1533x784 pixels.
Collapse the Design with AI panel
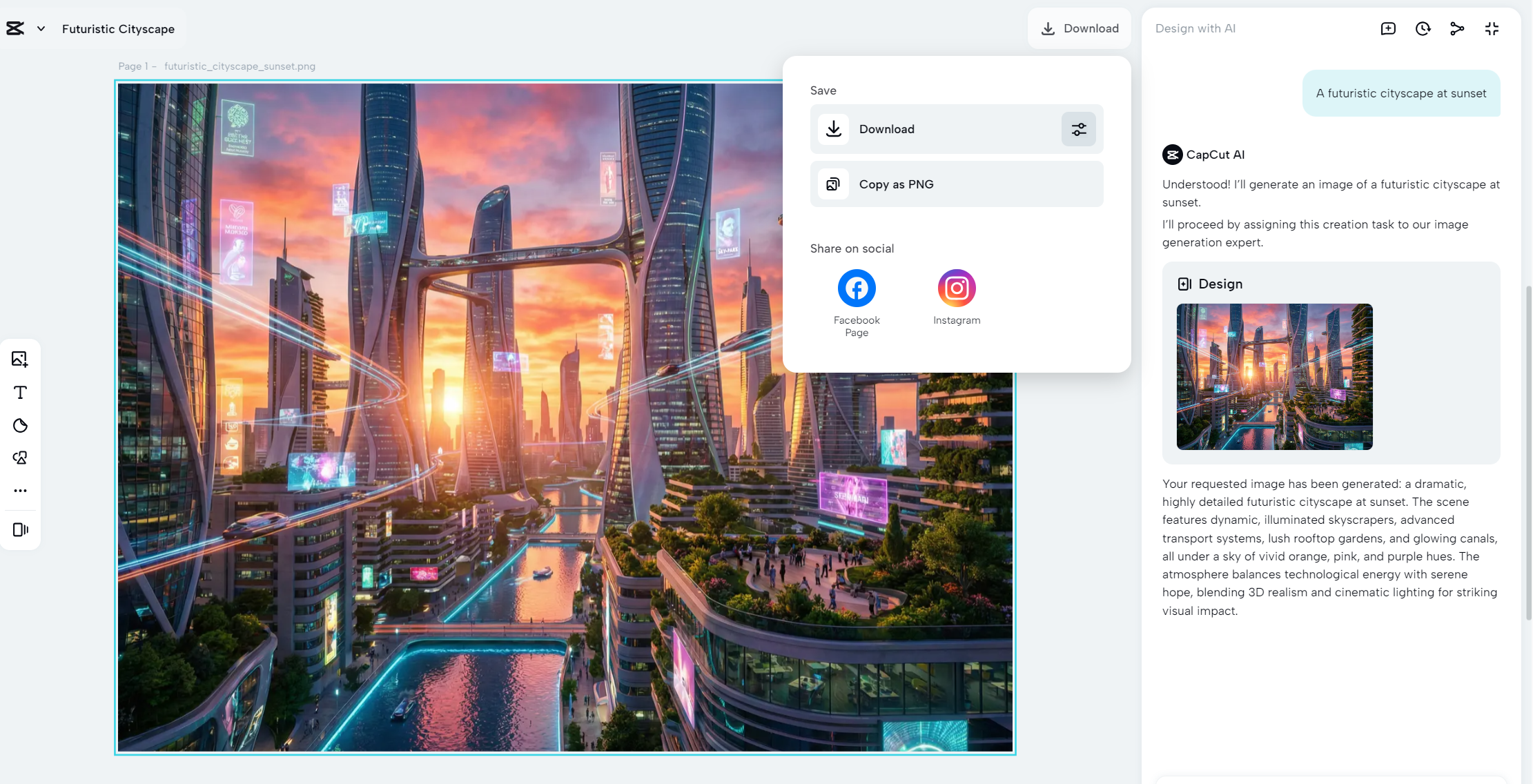[x=1492, y=28]
